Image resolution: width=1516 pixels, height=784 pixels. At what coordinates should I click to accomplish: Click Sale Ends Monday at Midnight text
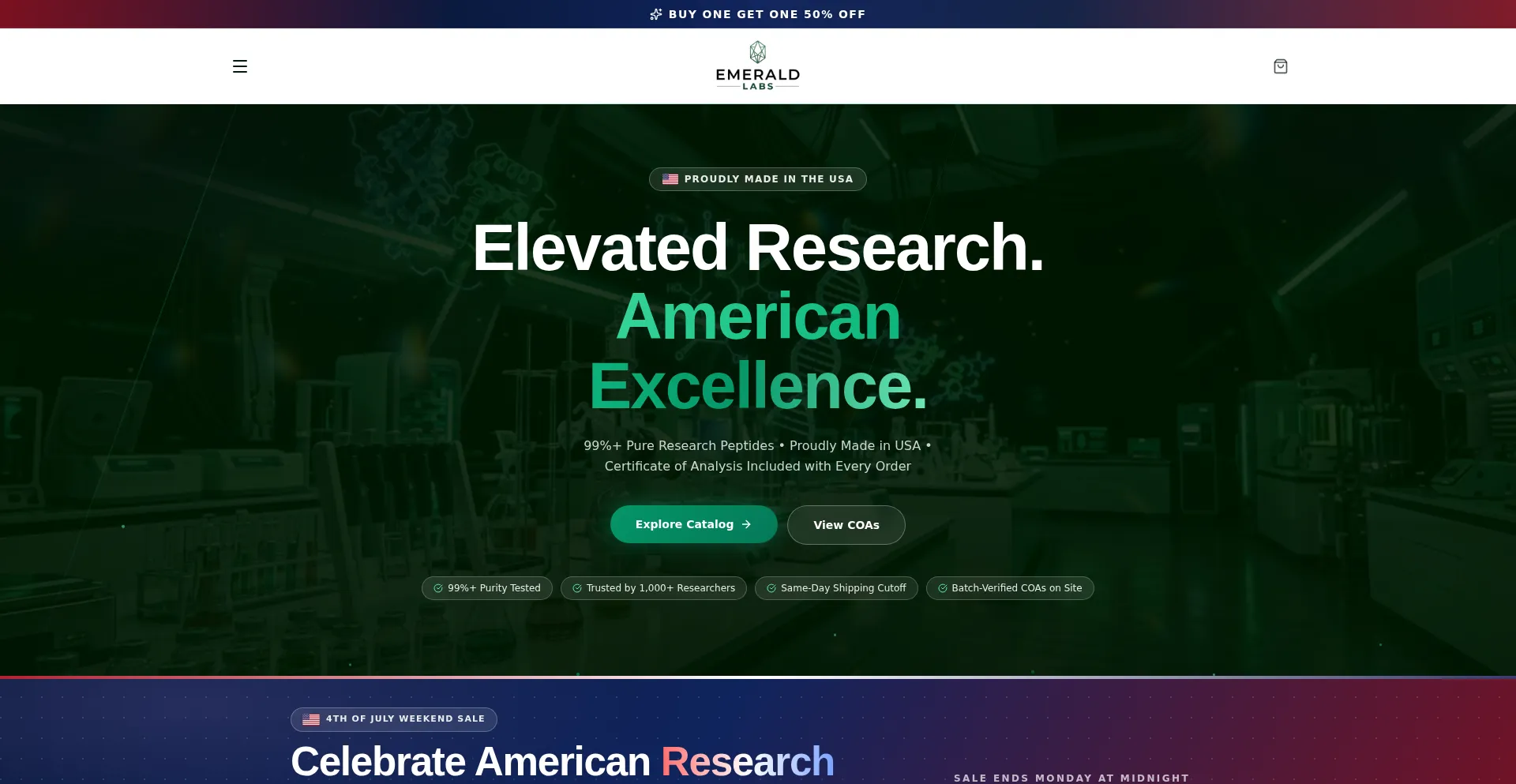[x=1071, y=778]
